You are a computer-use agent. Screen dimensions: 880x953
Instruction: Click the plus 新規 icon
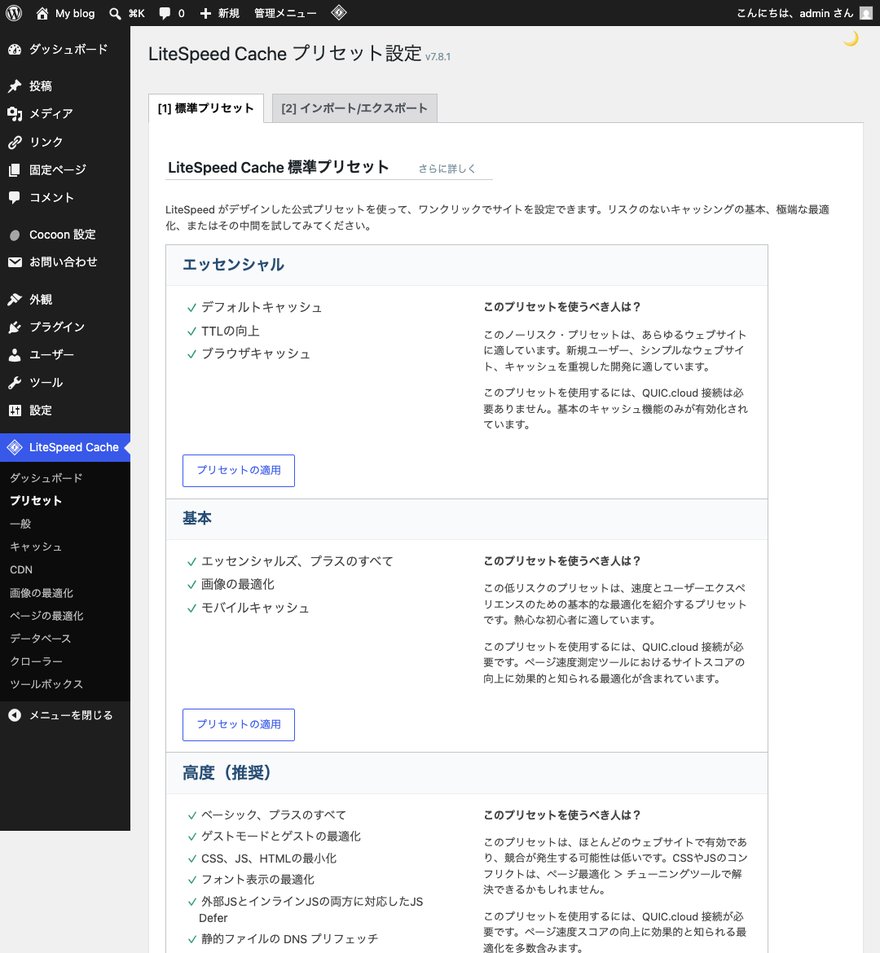(x=205, y=13)
